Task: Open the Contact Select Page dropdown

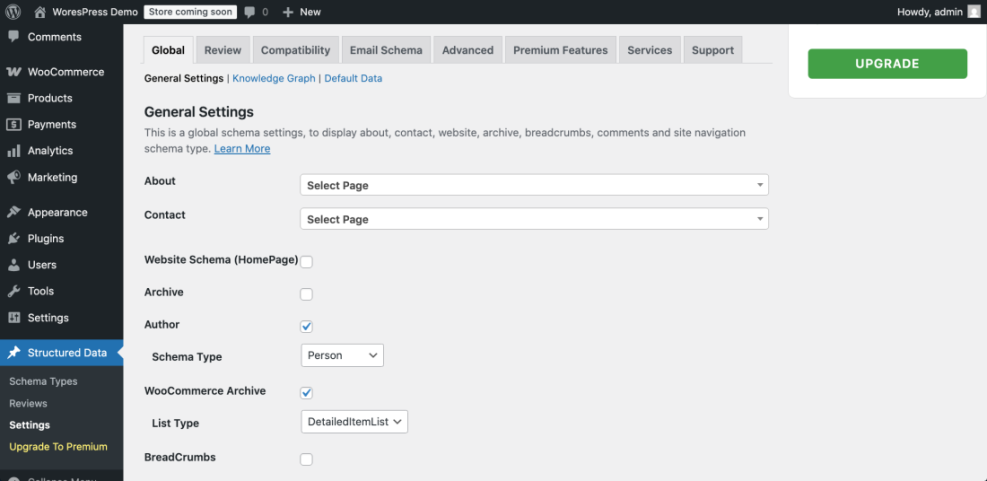Action: click(x=534, y=219)
